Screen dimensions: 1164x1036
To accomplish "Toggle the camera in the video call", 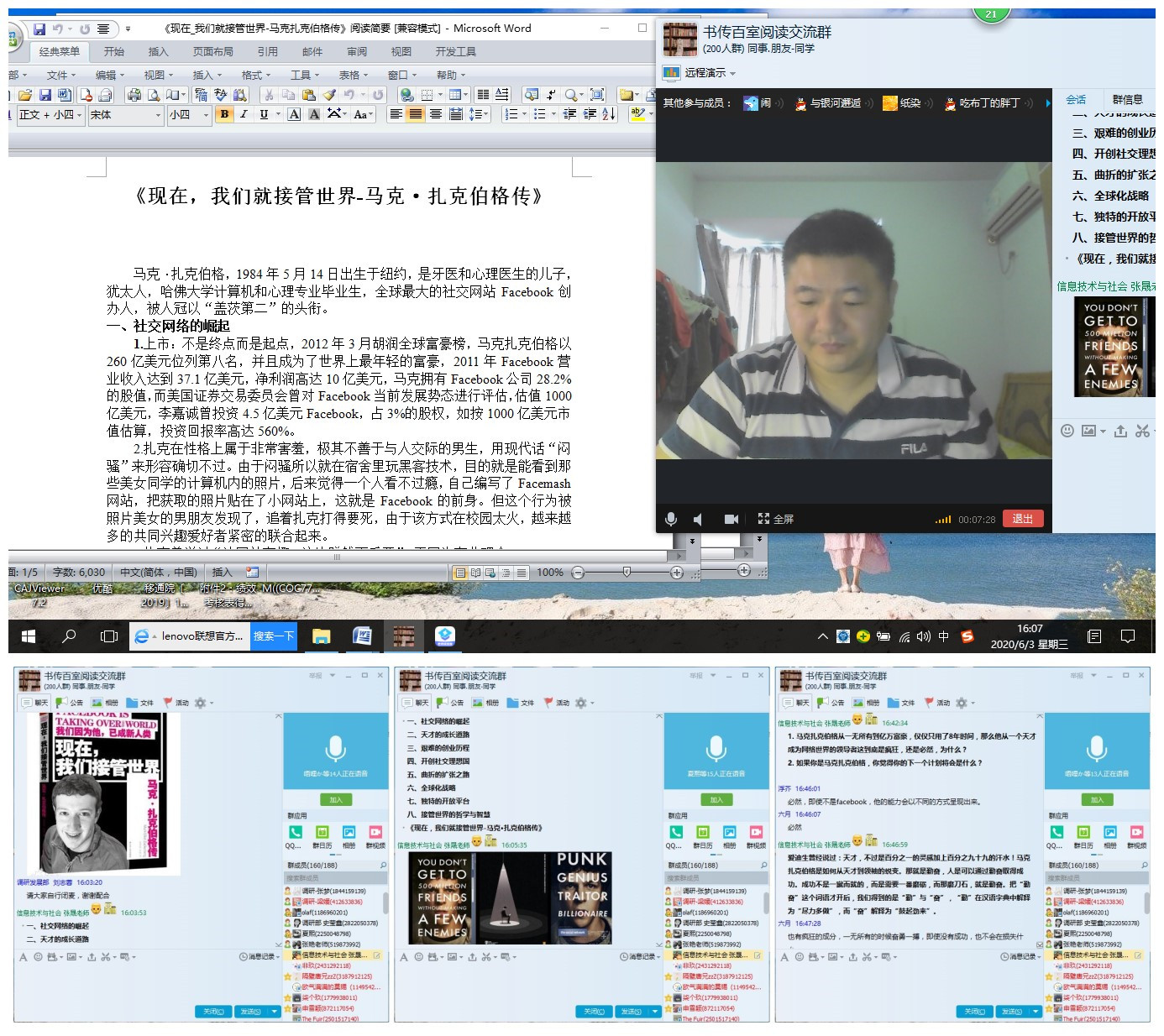I will coord(731,519).
